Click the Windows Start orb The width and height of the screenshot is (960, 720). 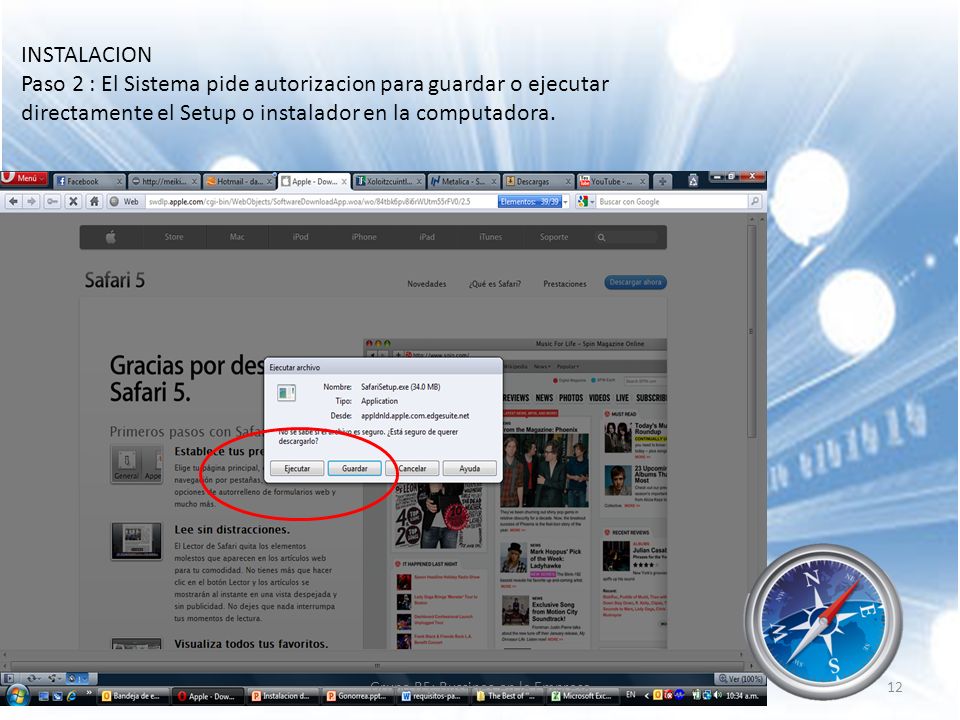coord(17,696)
